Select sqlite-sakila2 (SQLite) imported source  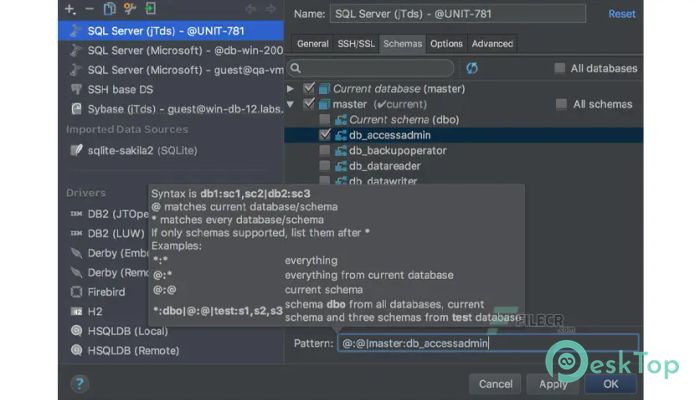171,150
